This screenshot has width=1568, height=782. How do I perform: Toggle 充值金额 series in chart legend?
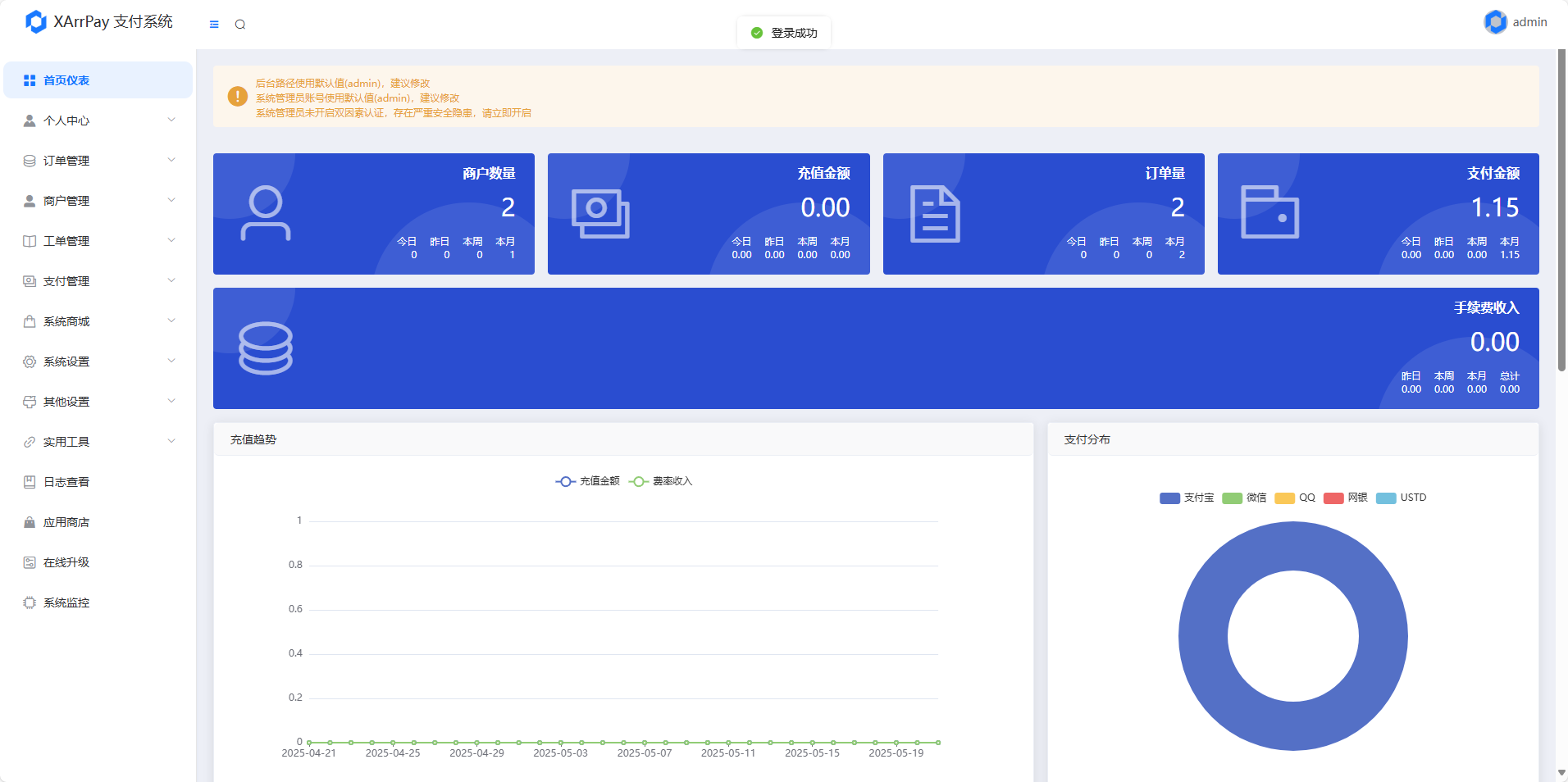click(588, 481)
